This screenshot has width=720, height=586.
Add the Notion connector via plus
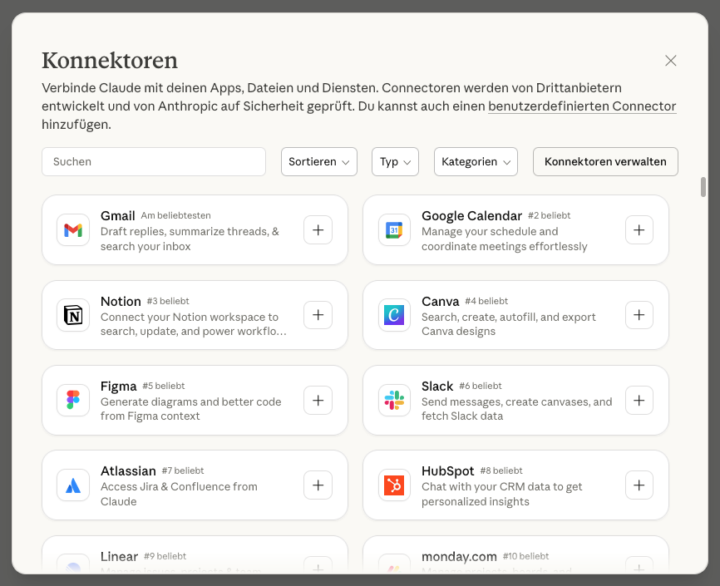tap(318, 315)
